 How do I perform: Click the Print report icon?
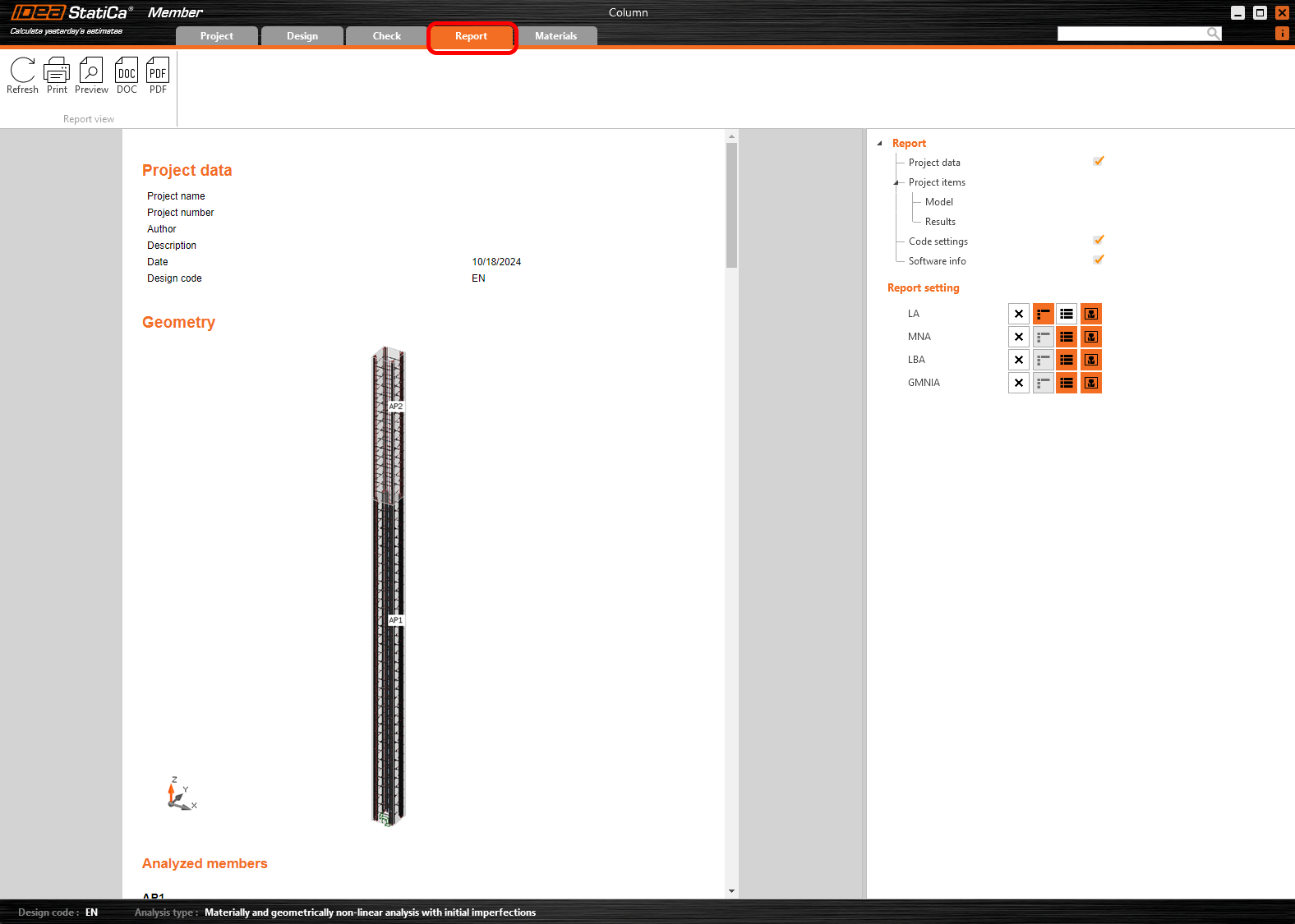coord(57,76)
